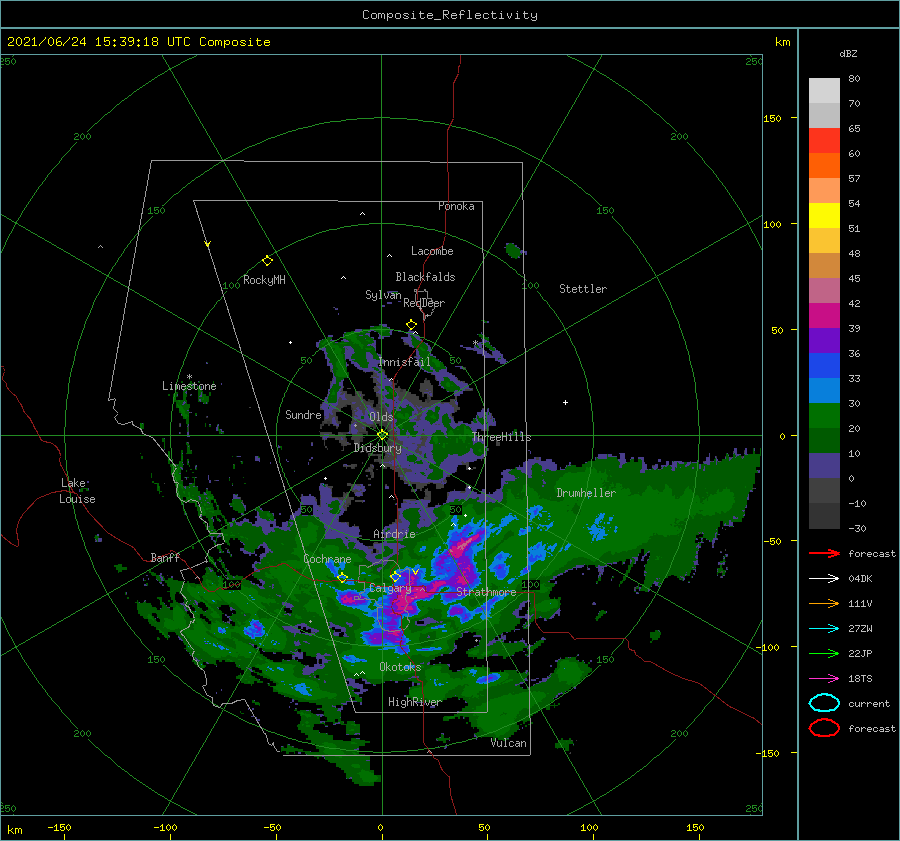This screenshot has height=841, width=900.
Task: Click the yellow diamond marker near RockyMH
Action: tap(267, 261)
